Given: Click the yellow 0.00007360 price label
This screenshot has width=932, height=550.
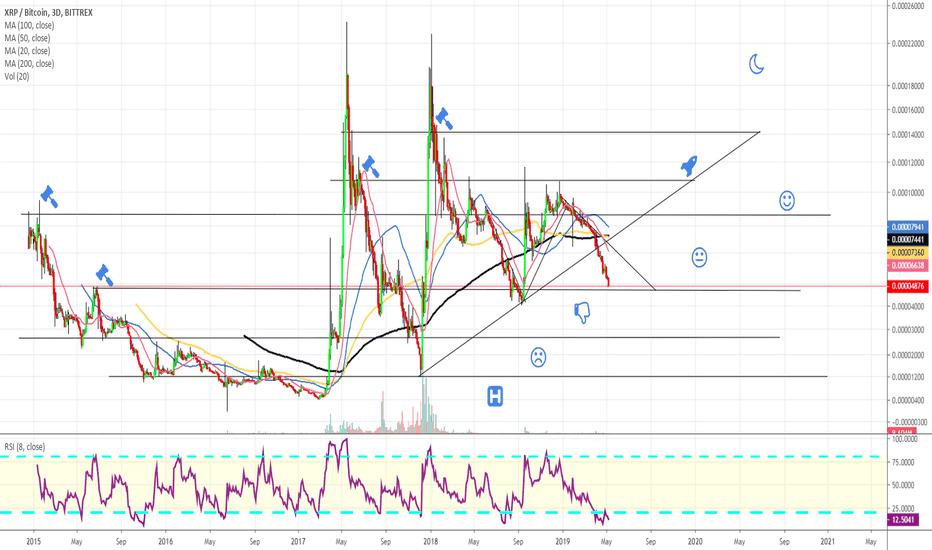Looking at the screenshot, I should tap(907, 253).
